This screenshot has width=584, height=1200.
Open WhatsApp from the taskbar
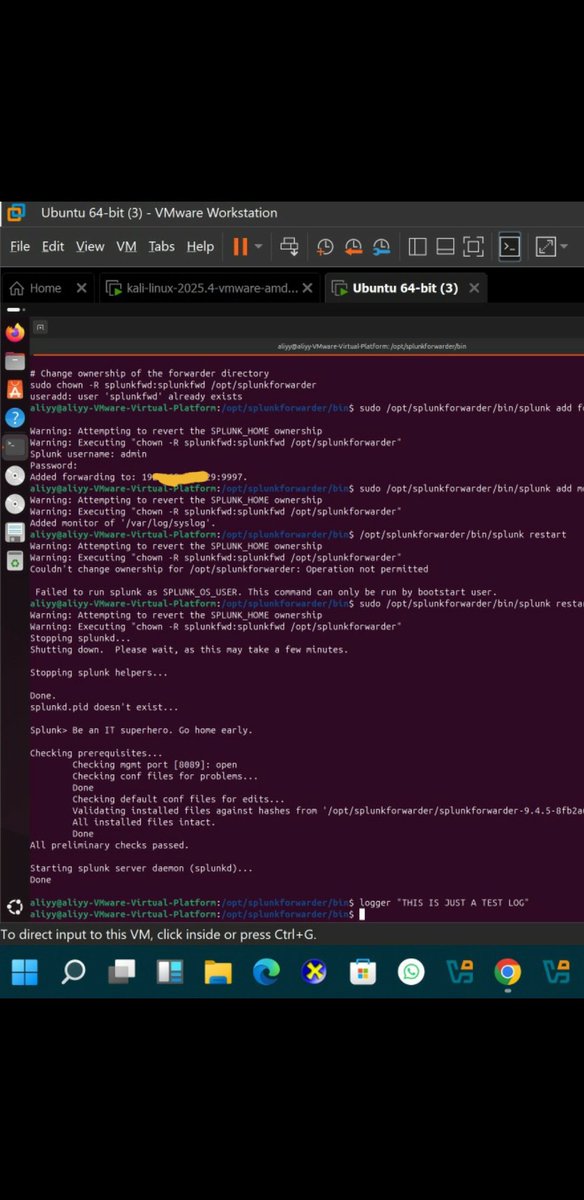pyautogui.click(x=410, y=971)
